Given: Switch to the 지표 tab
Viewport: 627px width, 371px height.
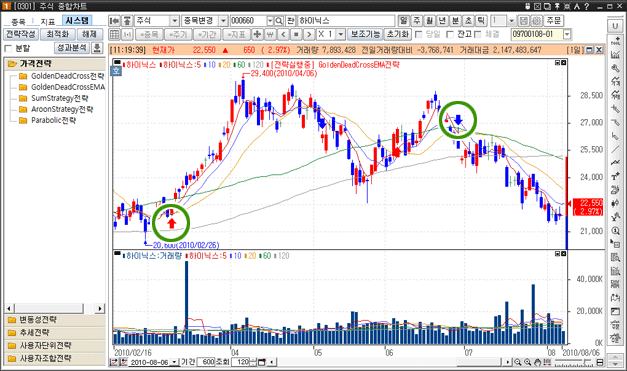Looking at the screenshot, I should click(x=48, y=21).
